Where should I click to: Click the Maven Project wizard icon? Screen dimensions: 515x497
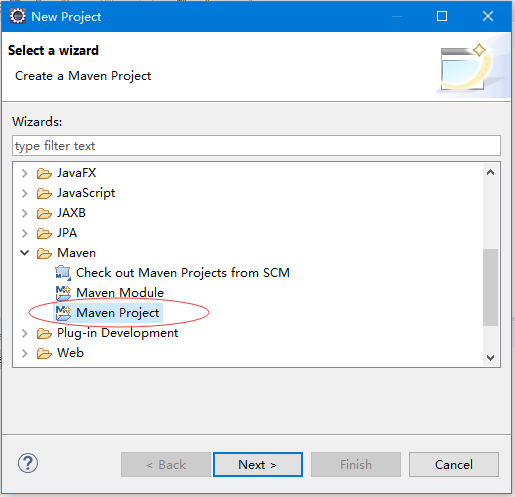point(63,313)
